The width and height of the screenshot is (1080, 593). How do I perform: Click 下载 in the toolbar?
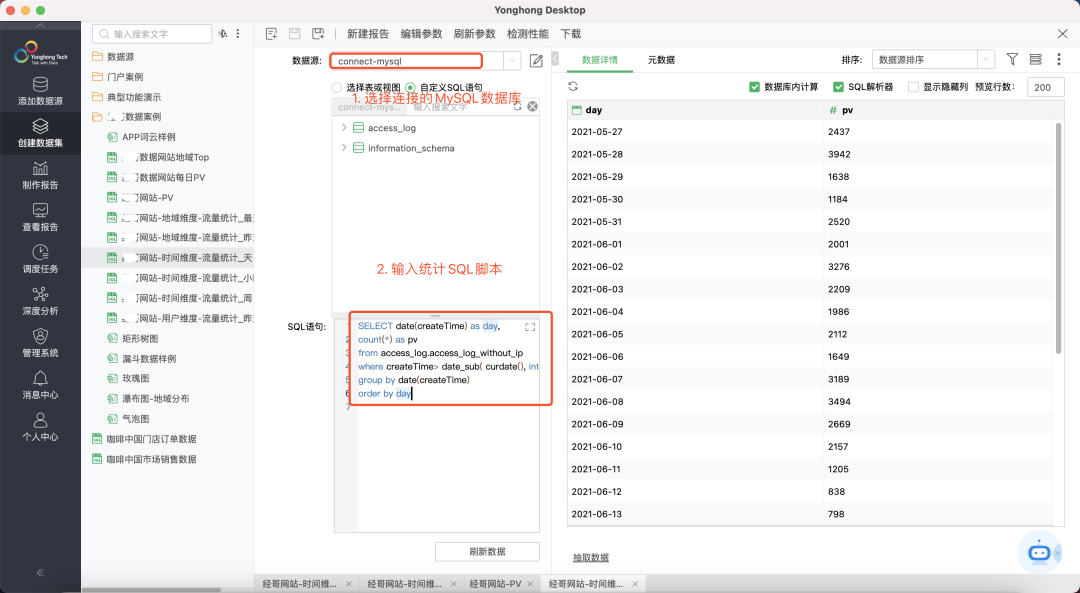(x=571, y=34)
